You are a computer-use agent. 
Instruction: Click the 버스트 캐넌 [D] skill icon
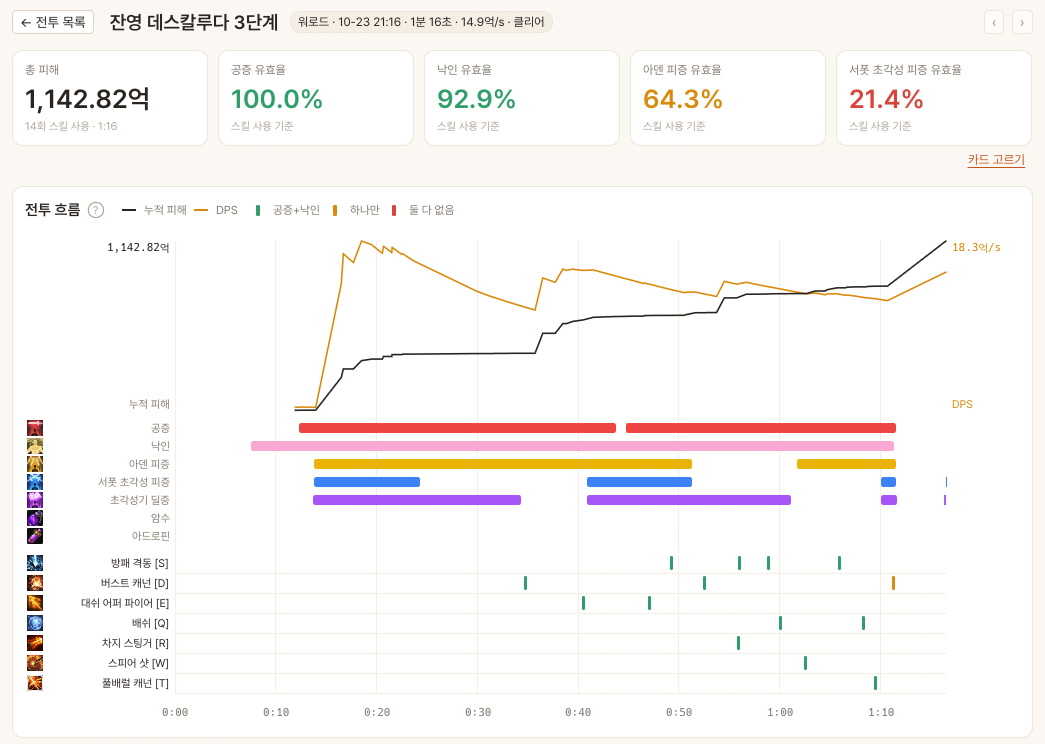(35, 583)
